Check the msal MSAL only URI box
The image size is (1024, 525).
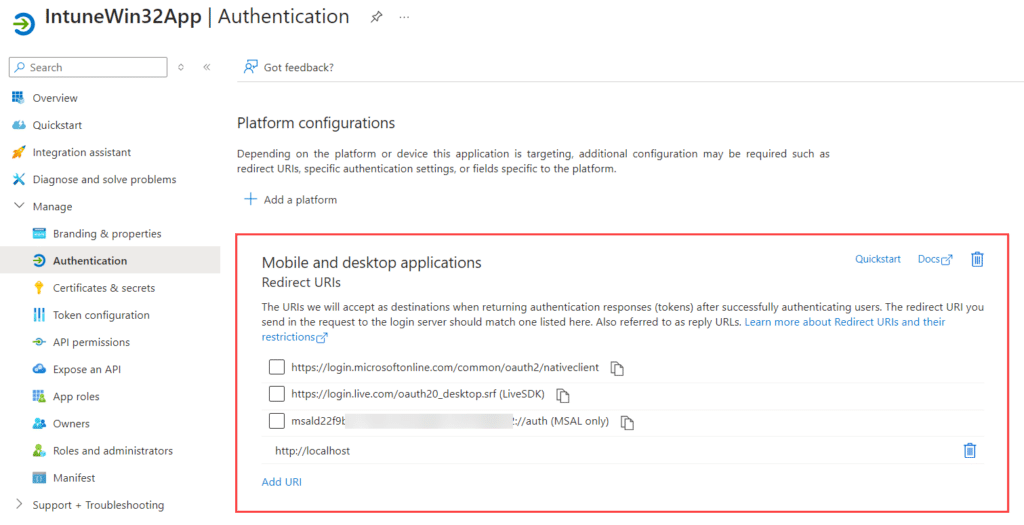[277, 421]
